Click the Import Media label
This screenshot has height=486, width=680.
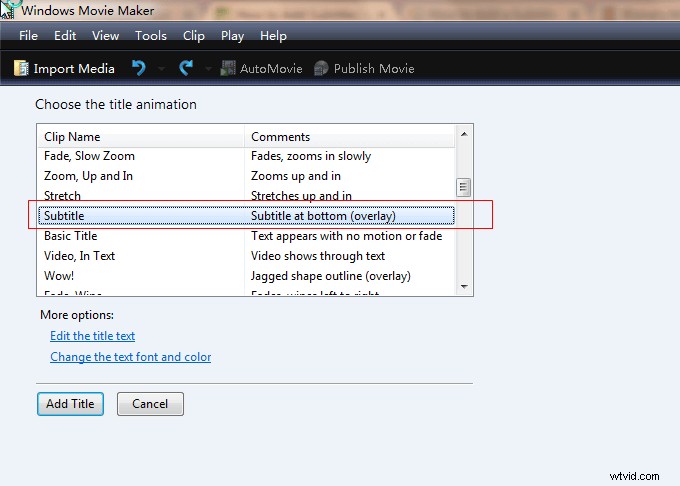click(74, 68)
